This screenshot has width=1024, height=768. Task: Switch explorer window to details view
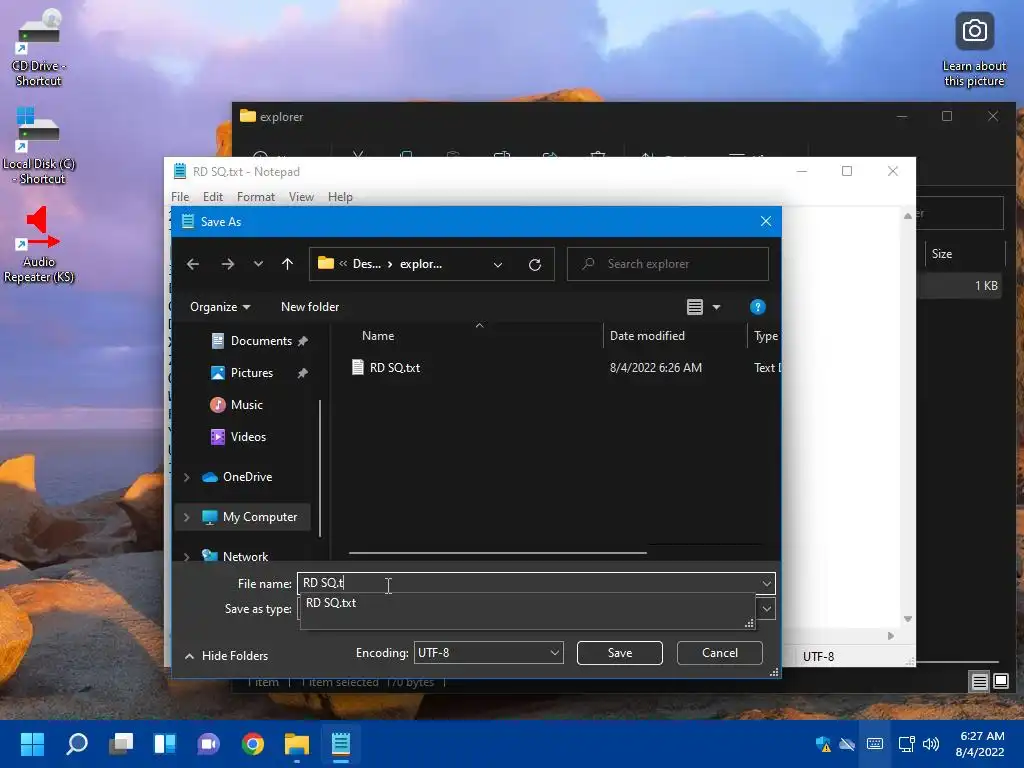tap(980, 682)
